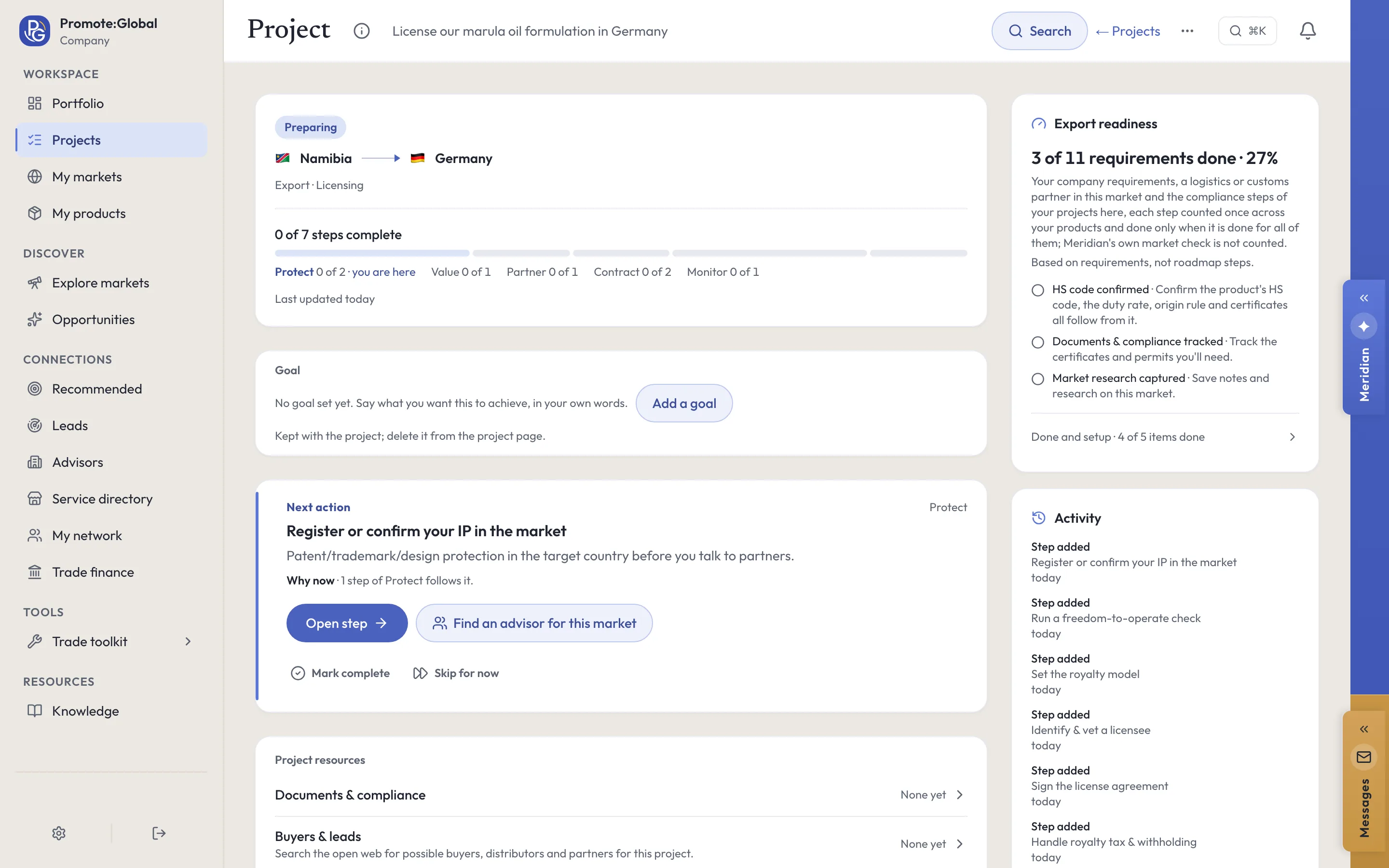Image resolution: width=1389 pixels, height=868 pixels.
Task: Click the Promote:Global company logo
Action: pyautogui.click(x=34, y=31)
